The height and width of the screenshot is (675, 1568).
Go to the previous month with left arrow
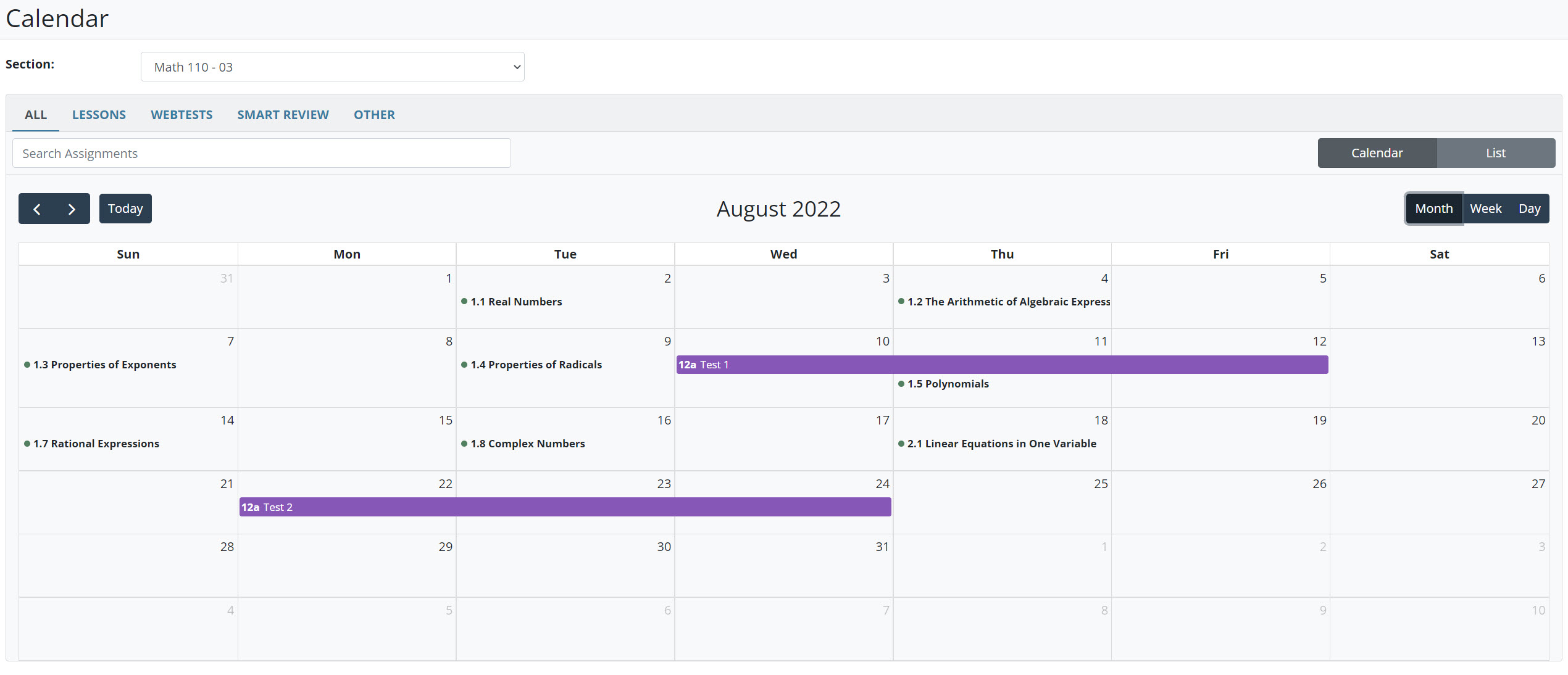pyautogui.click(x=37, y=209)
